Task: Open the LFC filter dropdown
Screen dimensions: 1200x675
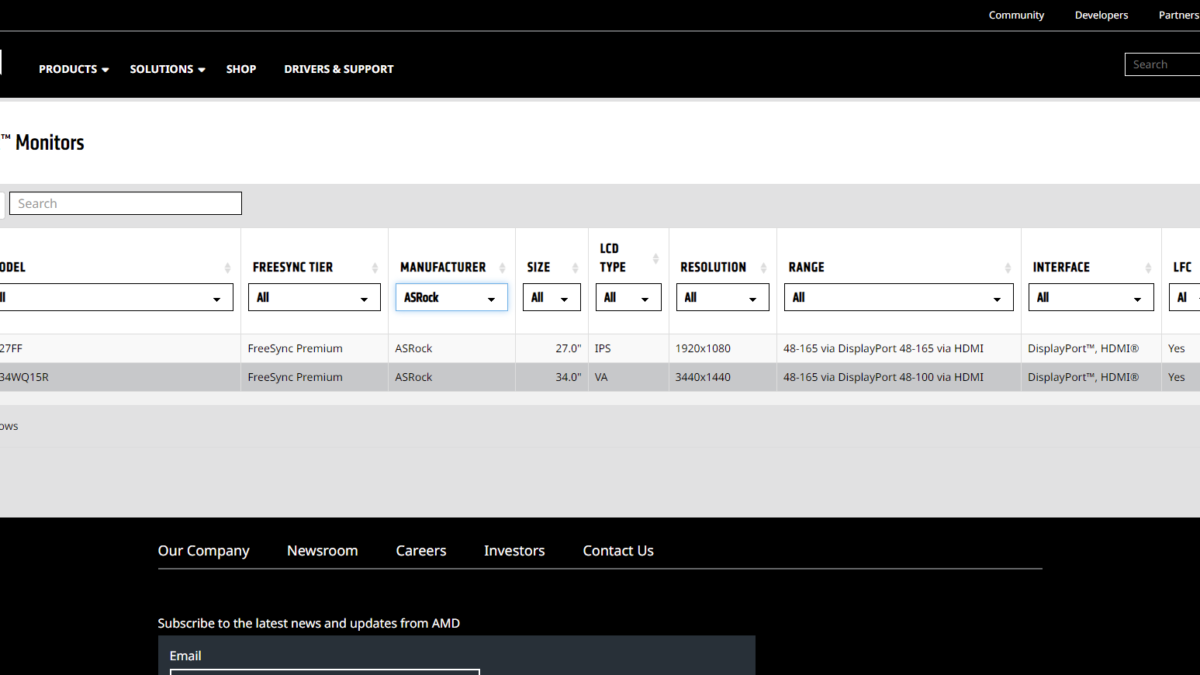Action: coord(1184,297)
